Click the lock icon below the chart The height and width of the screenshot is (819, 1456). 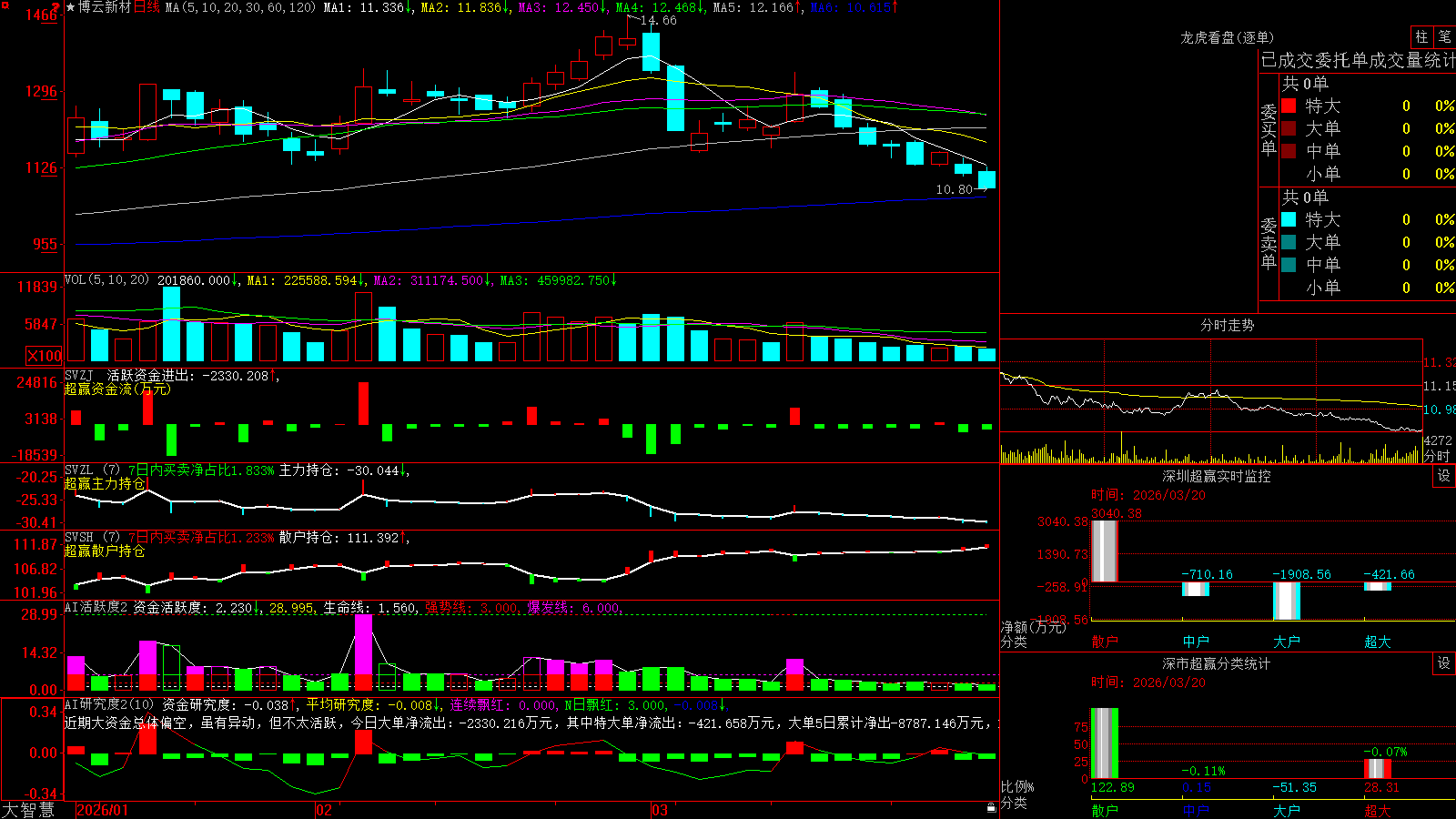(x=991, y=807)
